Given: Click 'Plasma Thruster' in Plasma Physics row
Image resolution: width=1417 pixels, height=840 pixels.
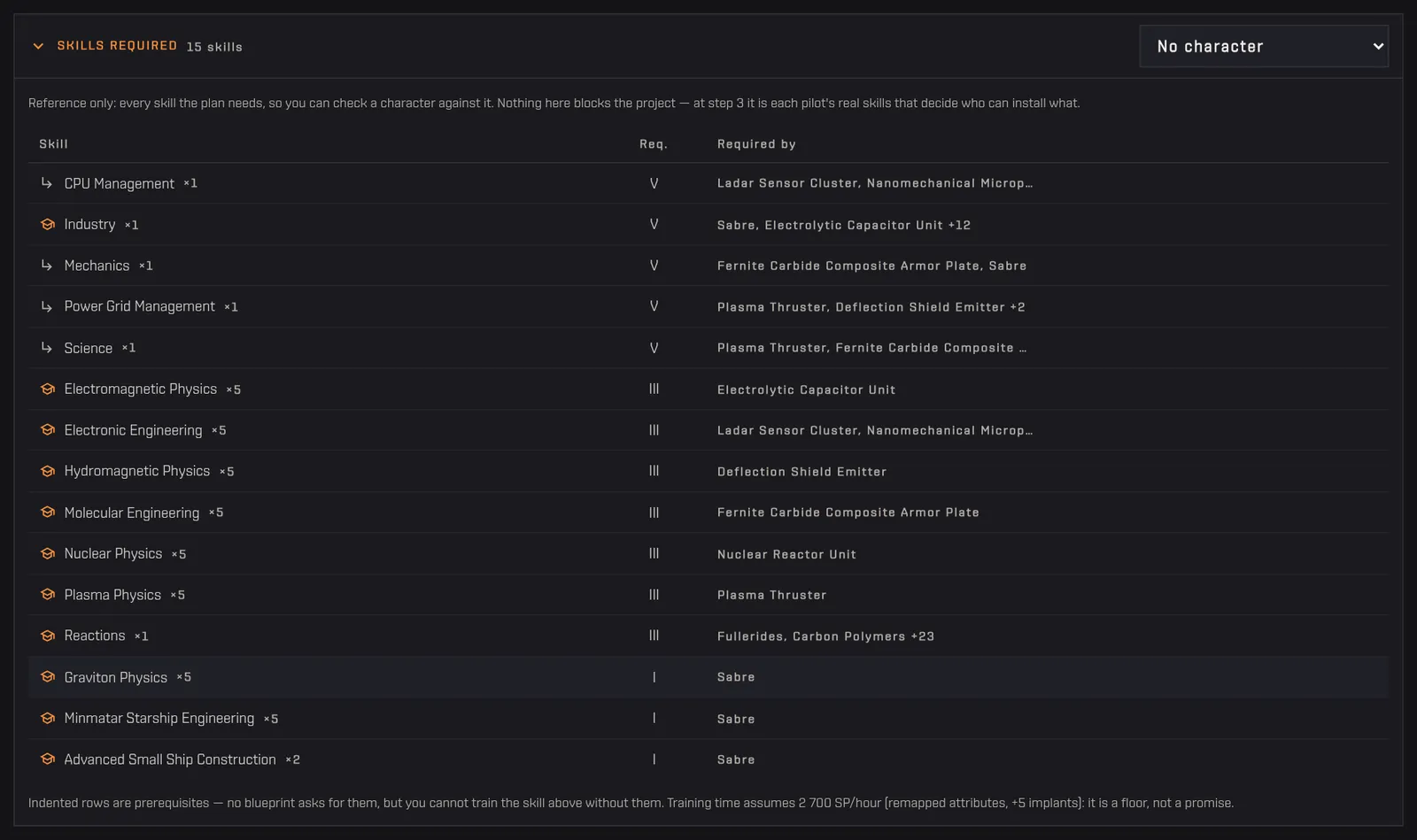Looking at the screenshot, I should 772,595.
